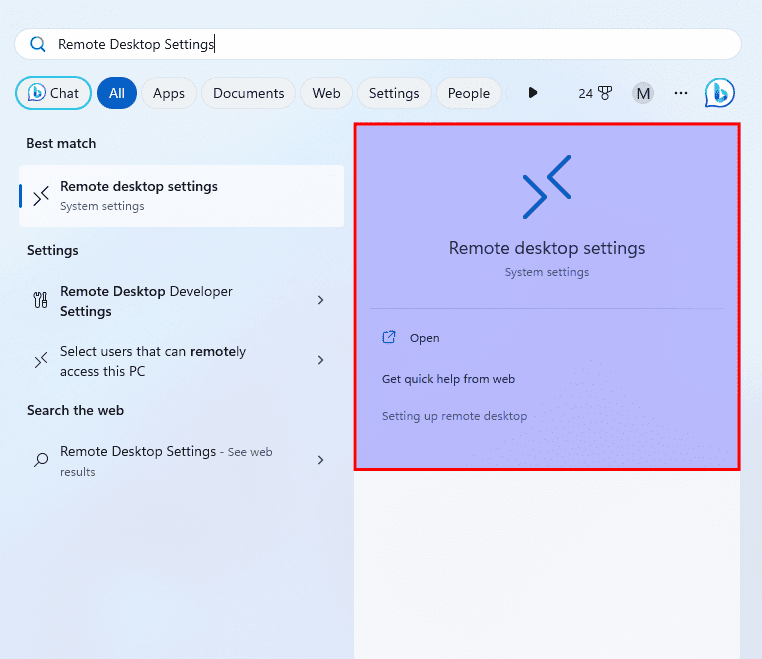Click the remote desktop icon in Best match
Viewport: 762px width, 659px height.
coord(41,196)
